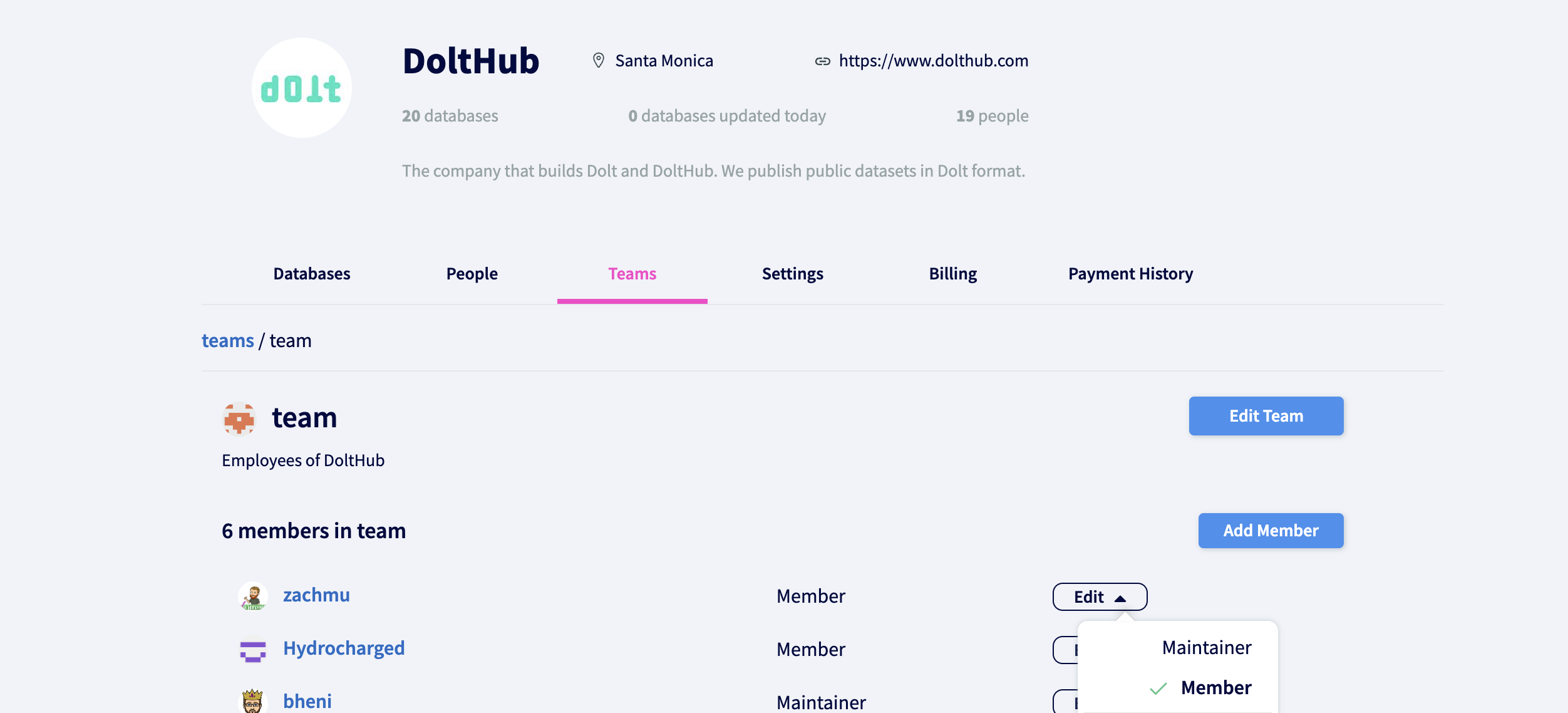Click Hydrocharged's purple avatar
Image resolution: width=1568 pixels, height=713 pixels.
point(254,649)
